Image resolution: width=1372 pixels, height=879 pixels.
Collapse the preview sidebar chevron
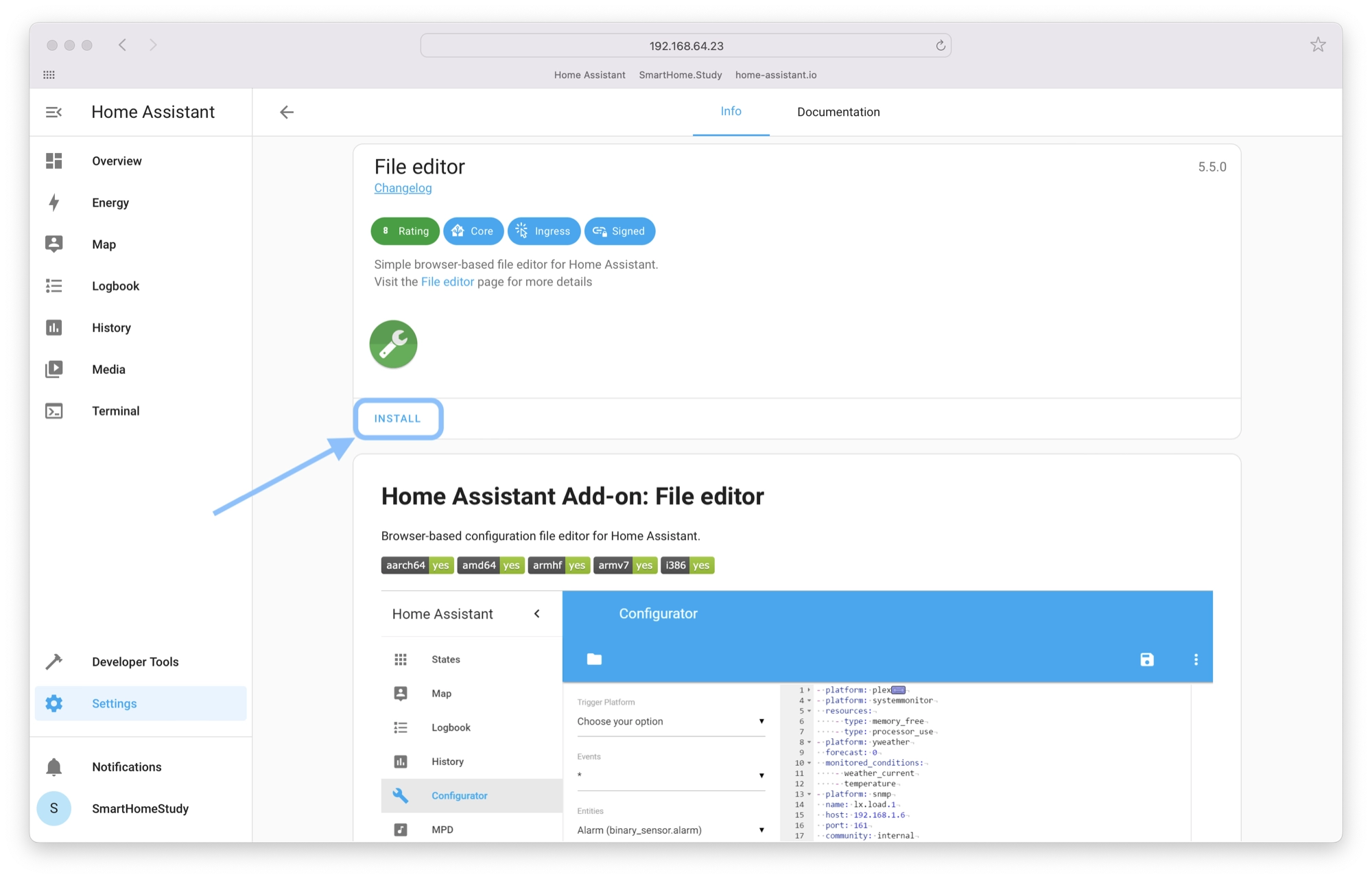537,614
